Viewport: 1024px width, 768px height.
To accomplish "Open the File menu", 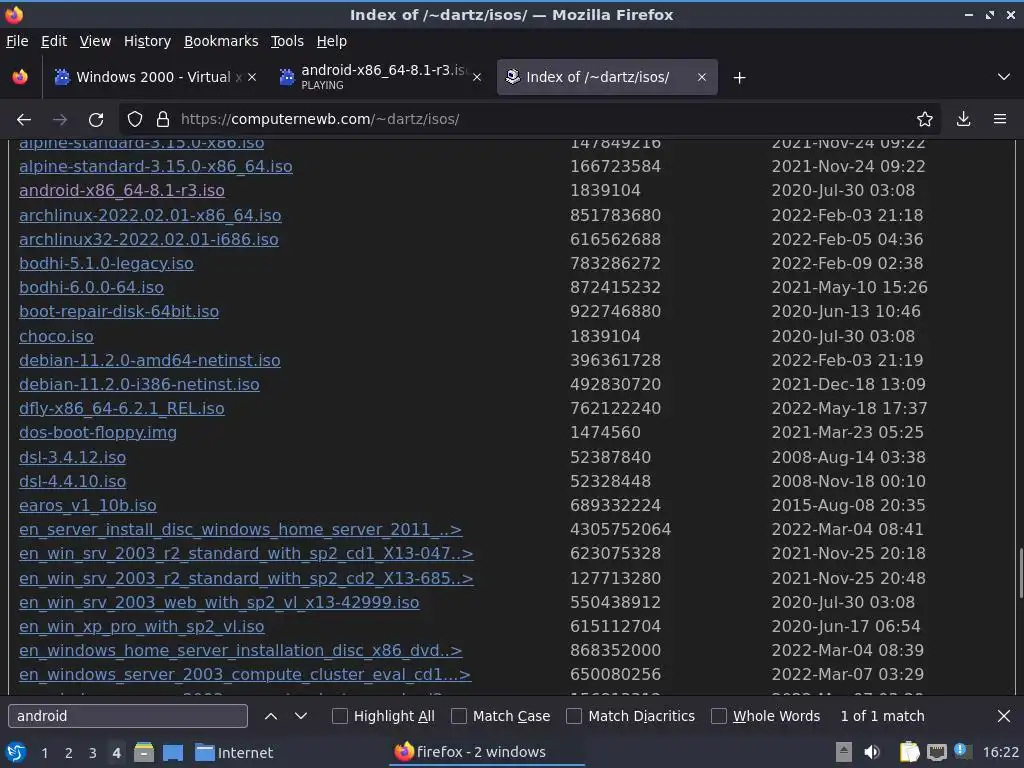I will [x=17, y=41].
